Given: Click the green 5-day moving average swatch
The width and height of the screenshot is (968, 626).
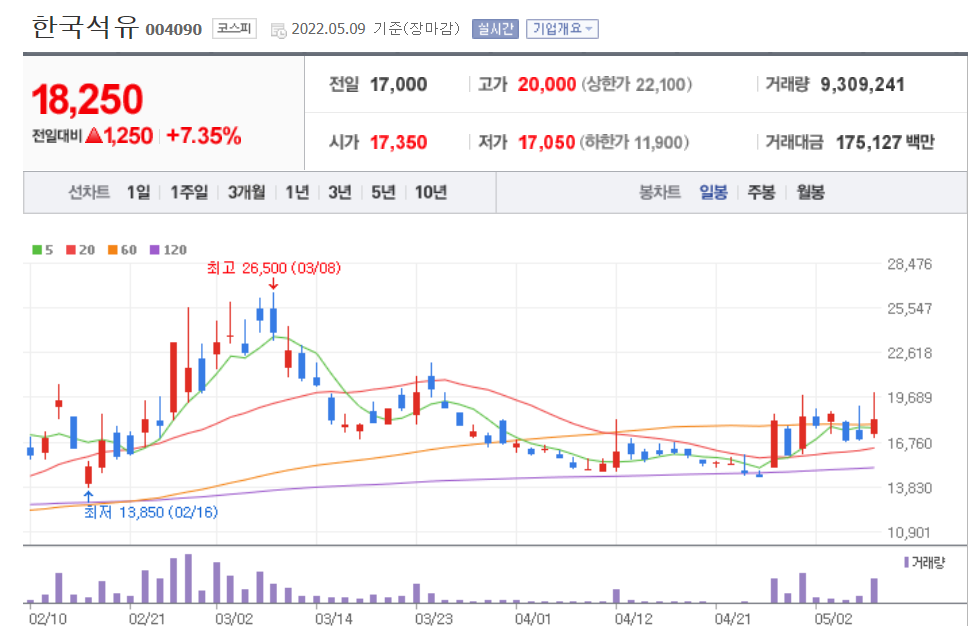Looking at the screenshot, I should click(x=37, y=250).
